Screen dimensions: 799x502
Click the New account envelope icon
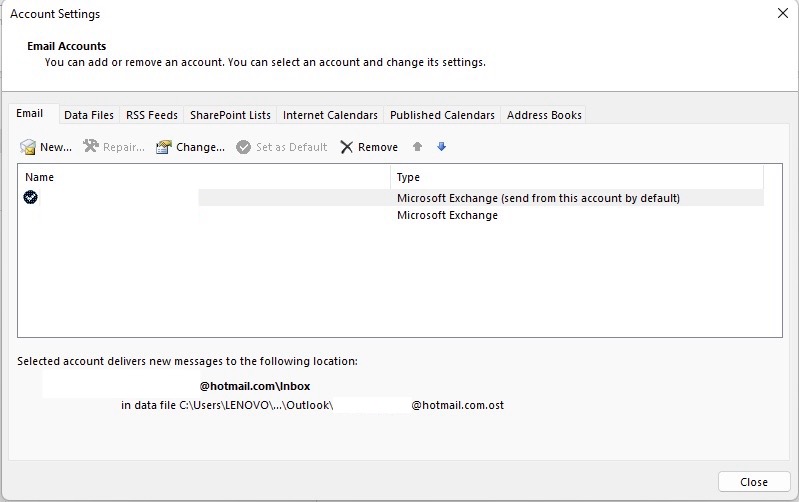click(x=28, y=147)
